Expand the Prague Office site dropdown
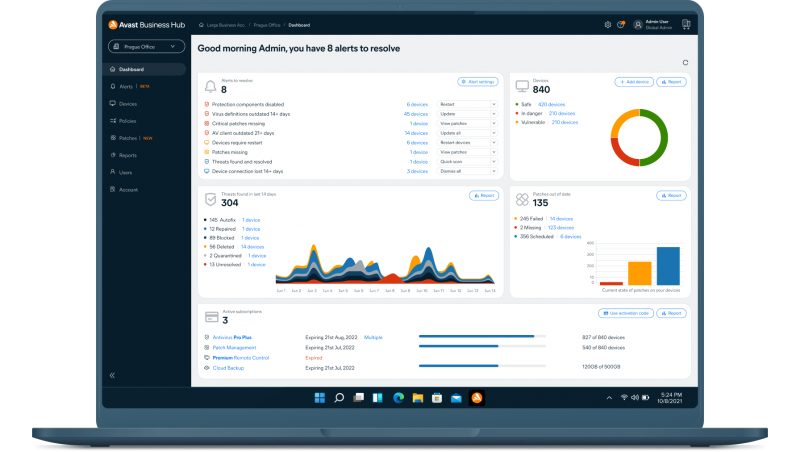 click(x=146, y=46)
